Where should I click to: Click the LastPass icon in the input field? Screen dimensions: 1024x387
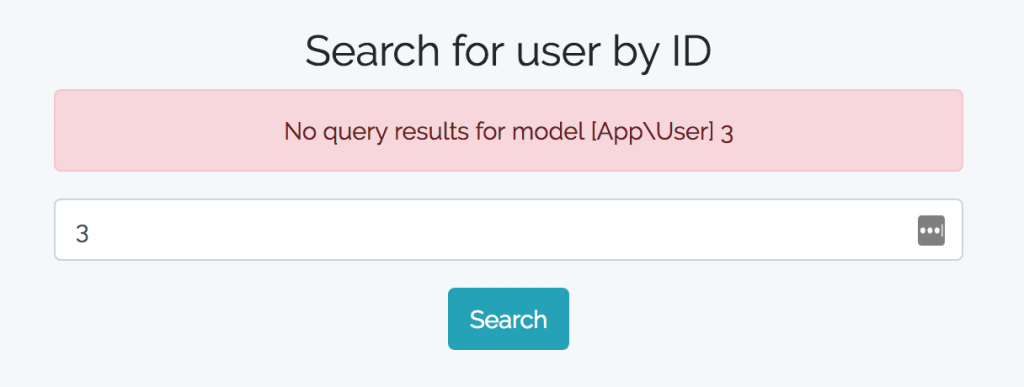point(931,230)
